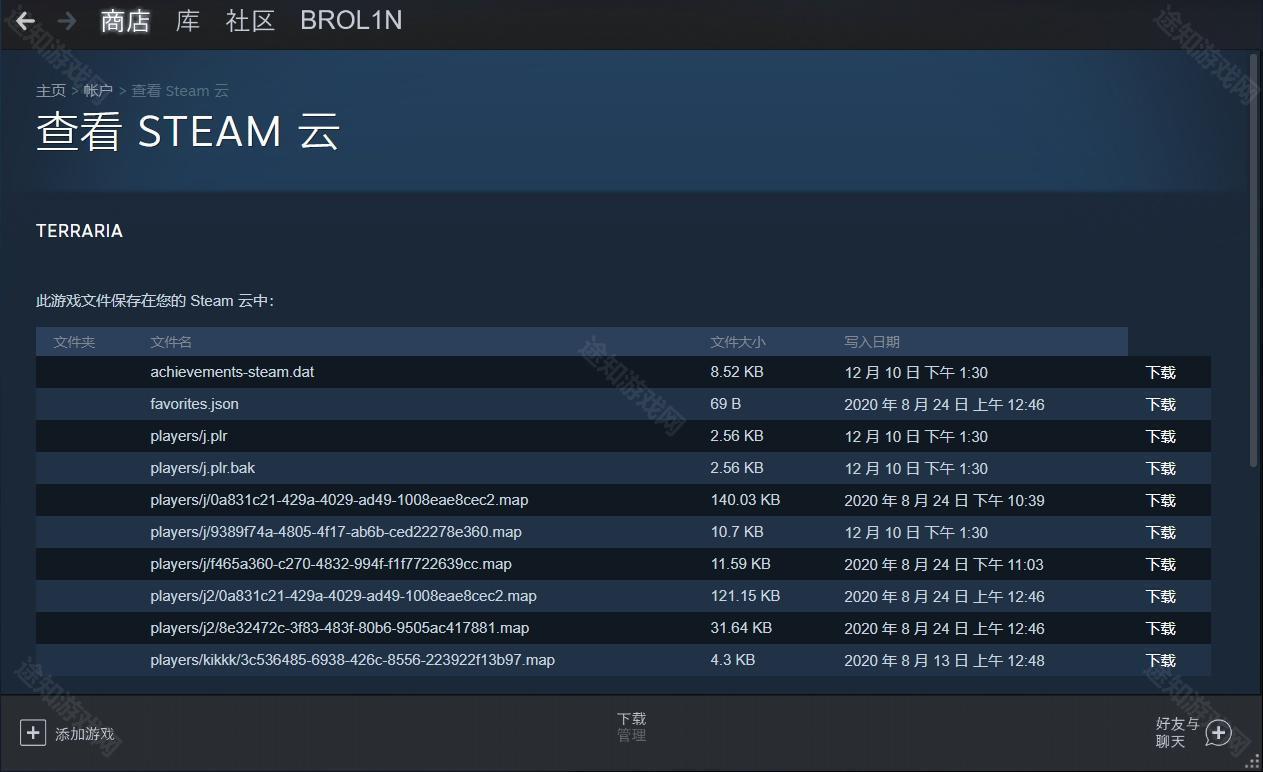Select players/j/9389f74a map file name
Viewport: 1263px width, 772px height.
(x=336, y=532)
